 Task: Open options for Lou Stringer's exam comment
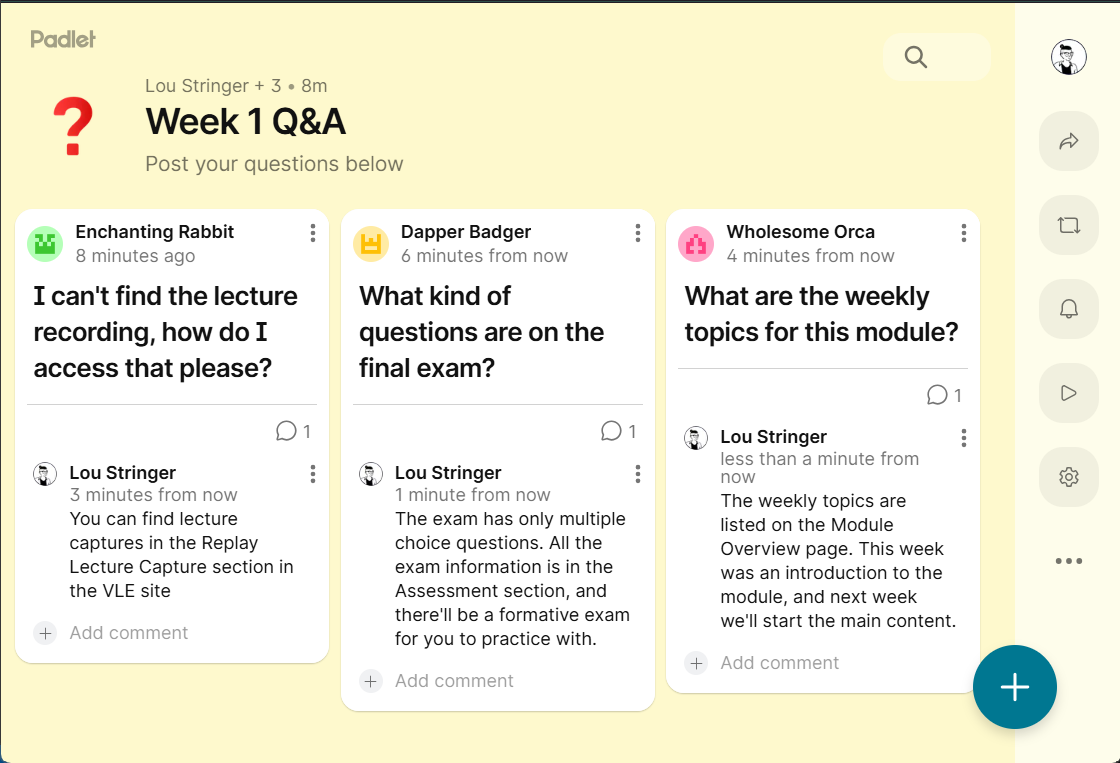click(x=638, y=474)
